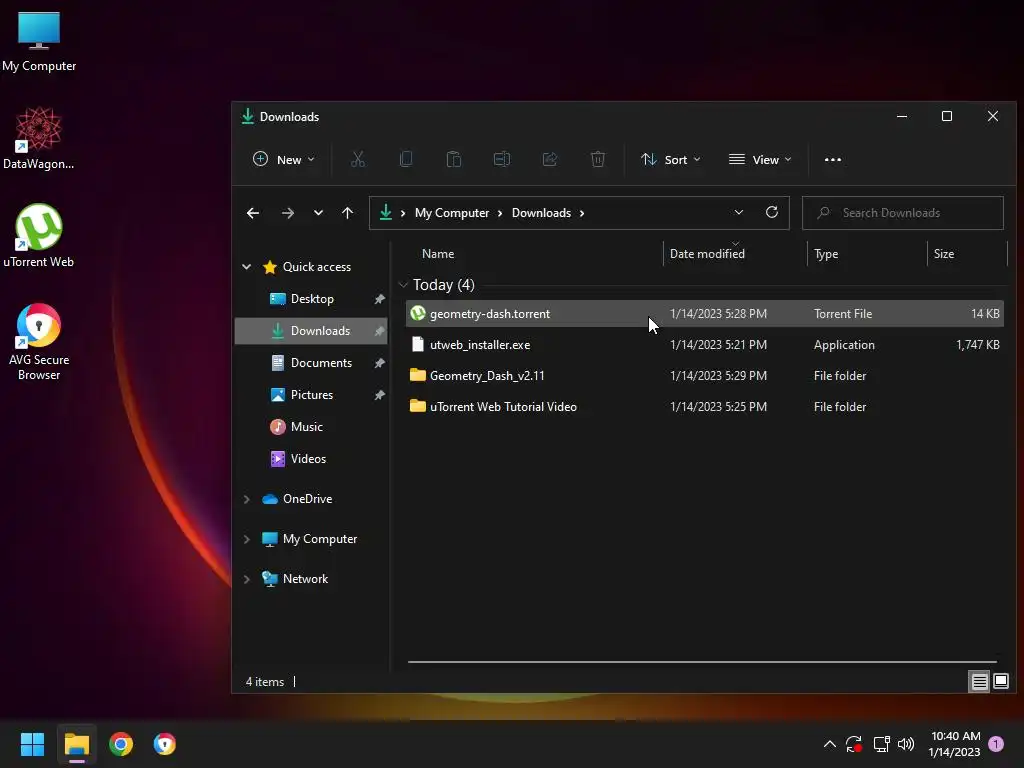Click the Delete trash icon
Screen dimensions: 1024x768
598,159
